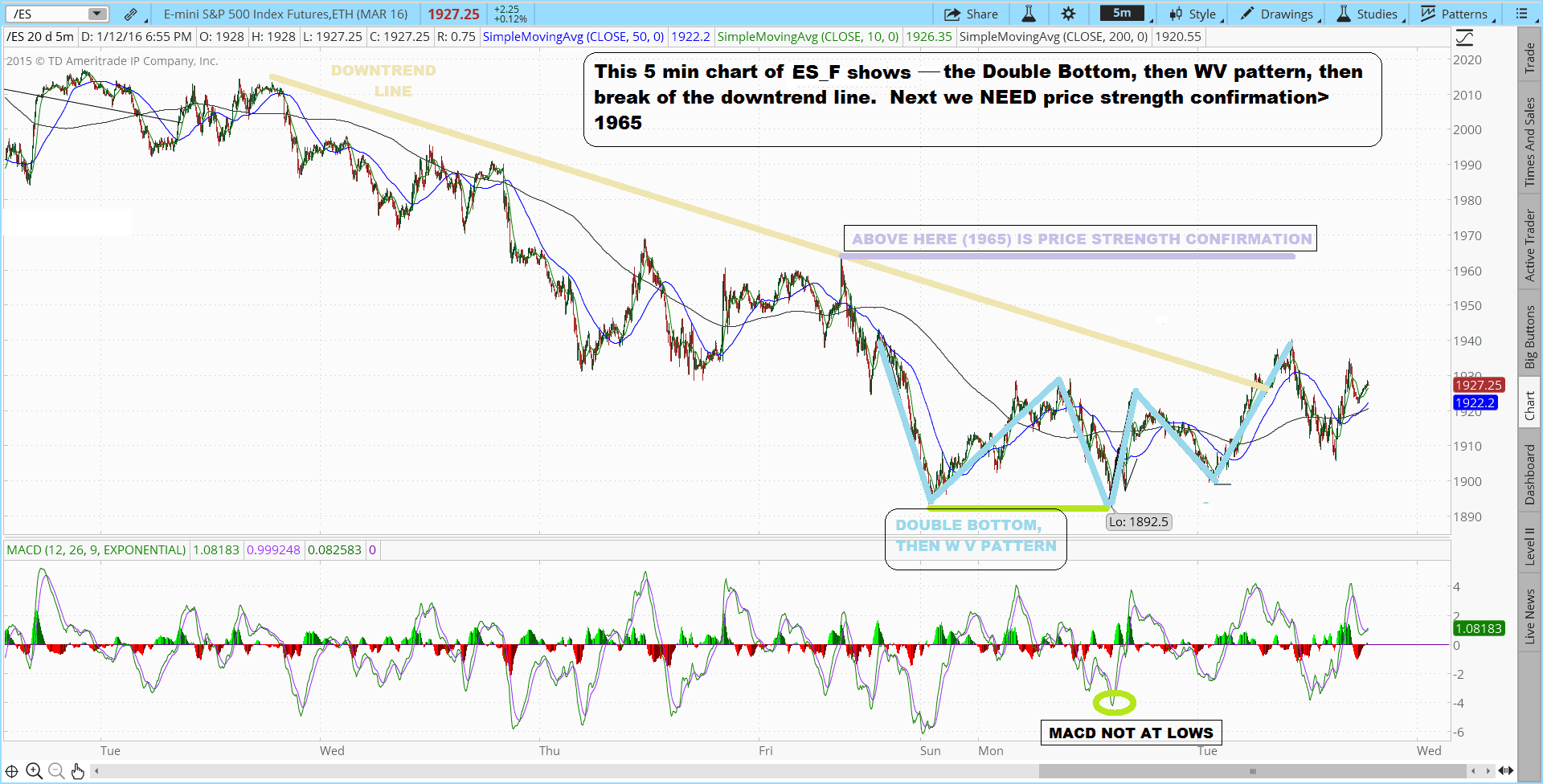1543x784 pixels.
Task: Click the 0.082583 MACD diff value
Action: tap(334, 550)
